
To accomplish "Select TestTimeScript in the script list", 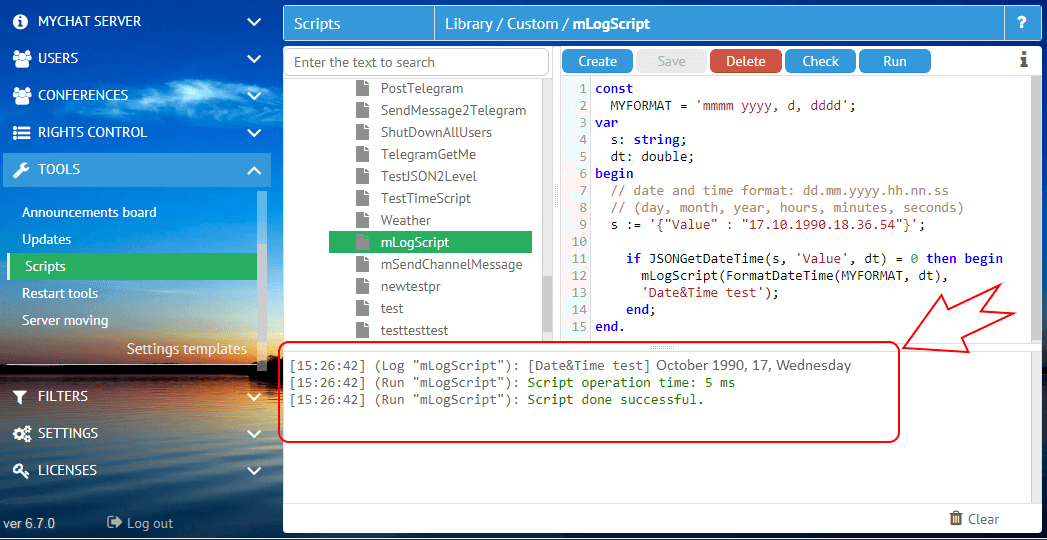I will click(425, 198).
